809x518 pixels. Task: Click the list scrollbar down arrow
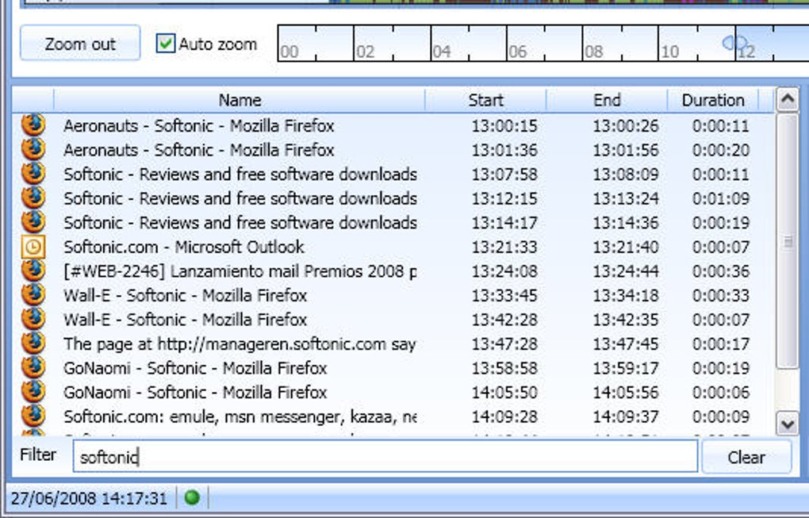tap(787, 424)
